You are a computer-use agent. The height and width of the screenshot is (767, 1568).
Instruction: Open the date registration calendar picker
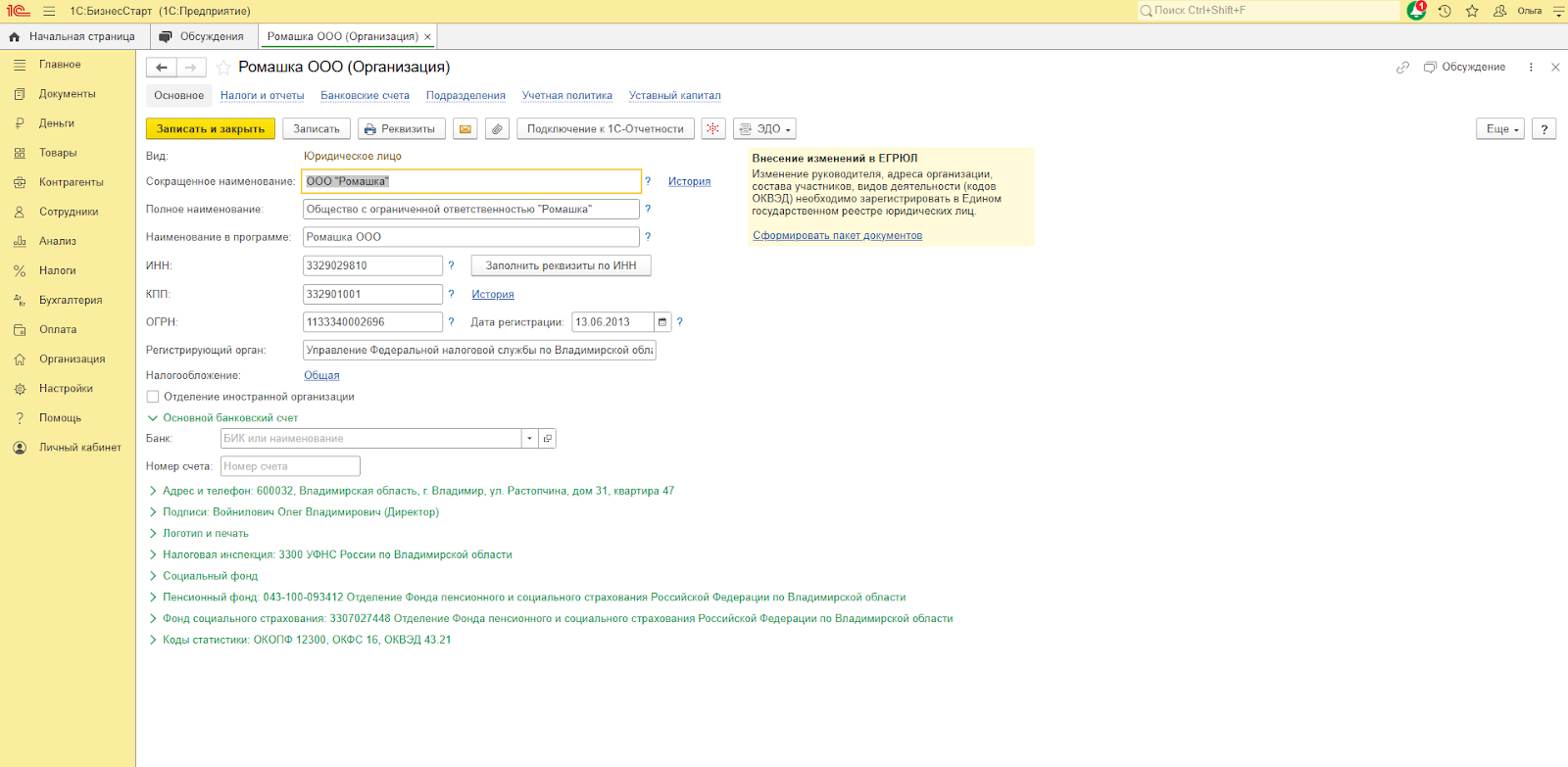click(x=662, y=322)
